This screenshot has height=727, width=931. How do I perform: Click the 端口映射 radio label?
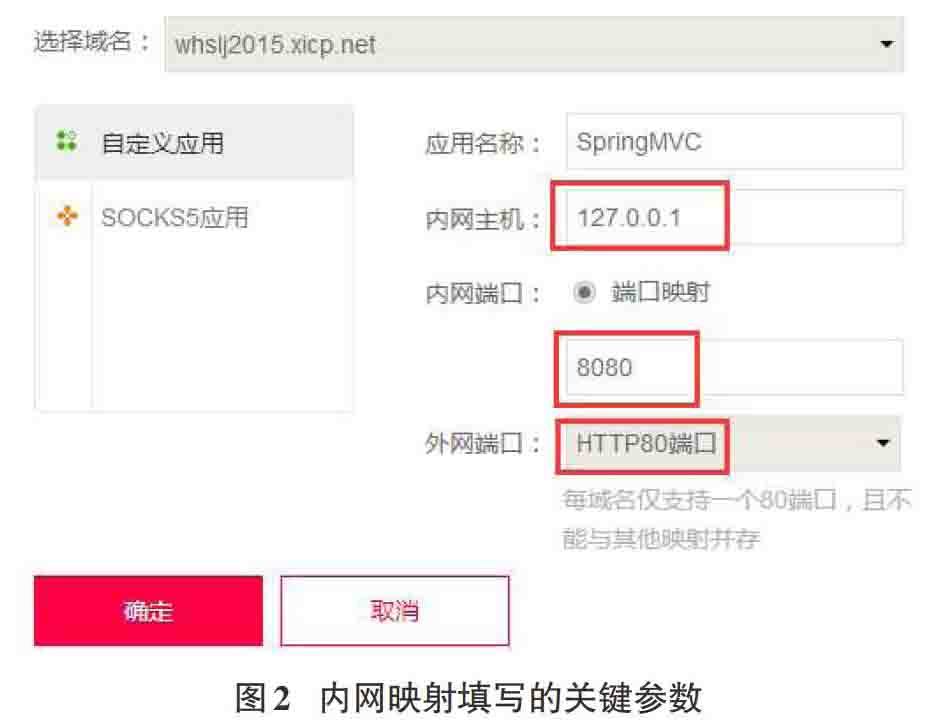[x=661, y=292]
